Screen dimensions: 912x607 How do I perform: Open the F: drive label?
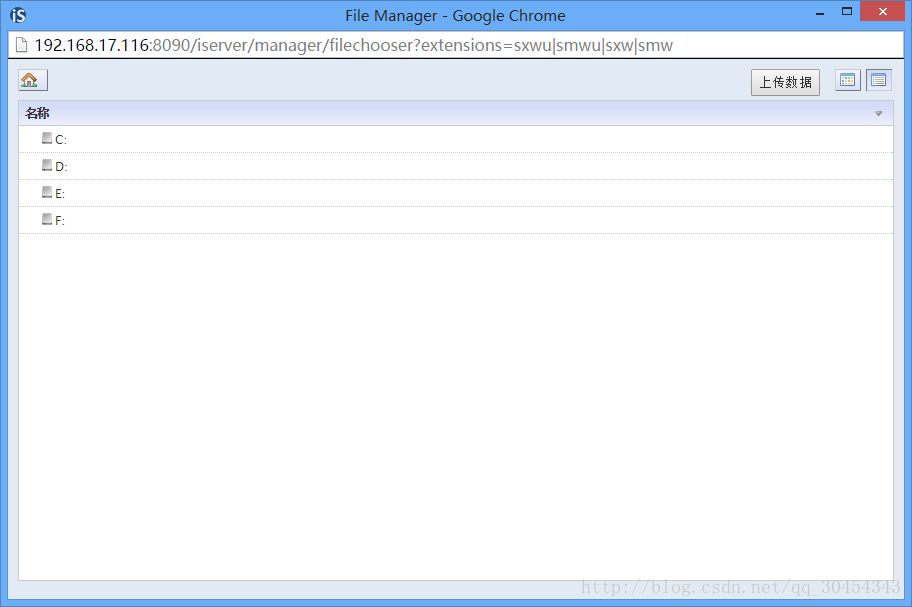click(60, 220)
